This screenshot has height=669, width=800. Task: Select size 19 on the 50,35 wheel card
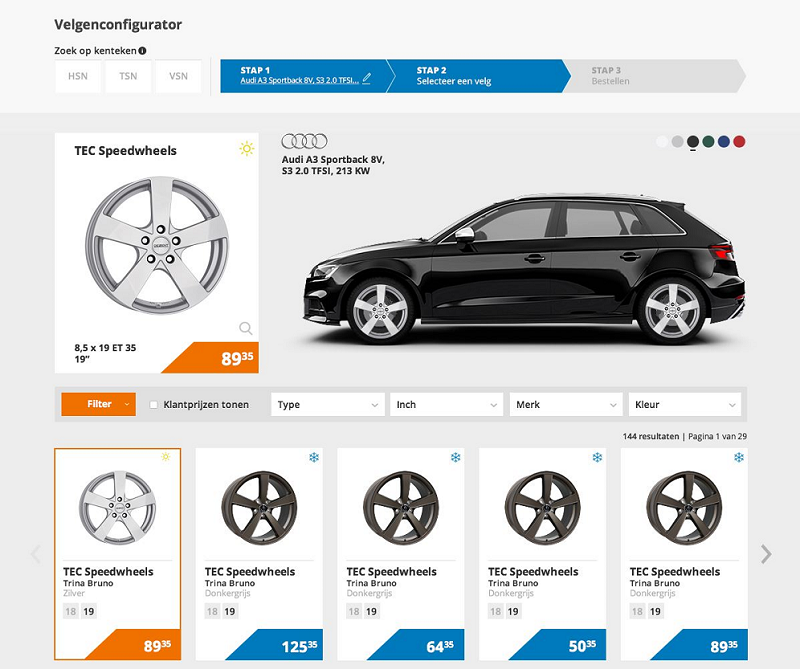[x=513, y=611]
